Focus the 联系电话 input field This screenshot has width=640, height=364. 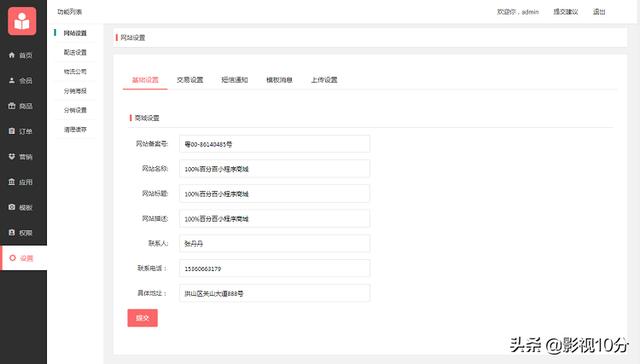click(x=275, y=269)
